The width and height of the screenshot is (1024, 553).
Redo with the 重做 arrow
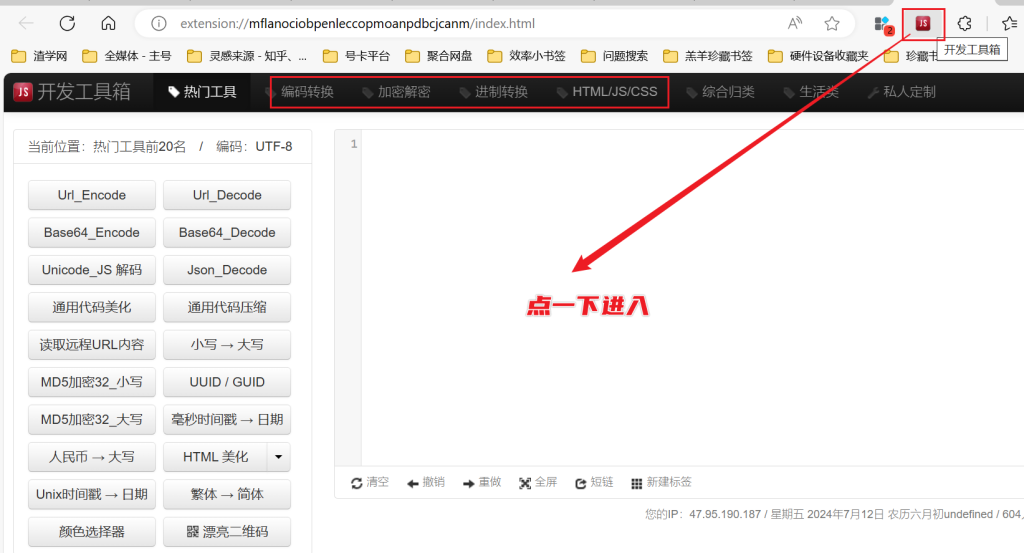(482, 482)
